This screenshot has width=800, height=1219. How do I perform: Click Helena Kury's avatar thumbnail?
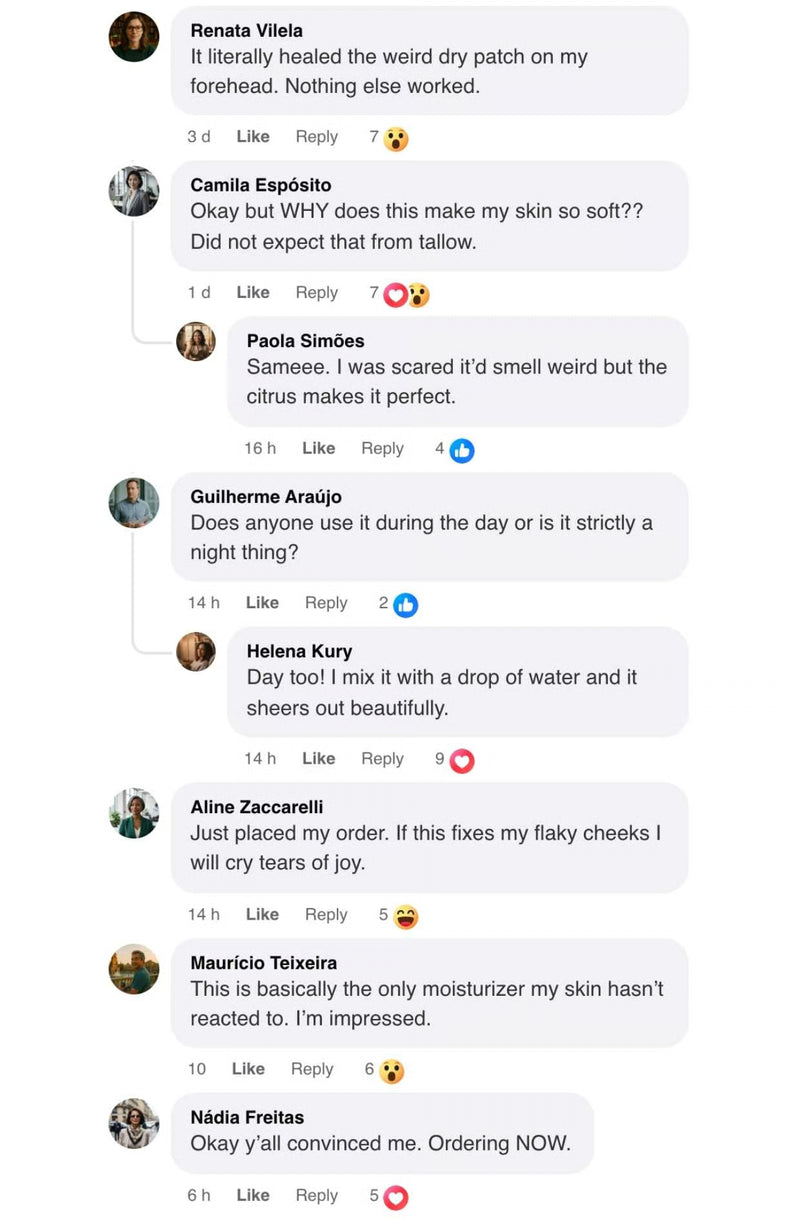[x=196, y=652]
